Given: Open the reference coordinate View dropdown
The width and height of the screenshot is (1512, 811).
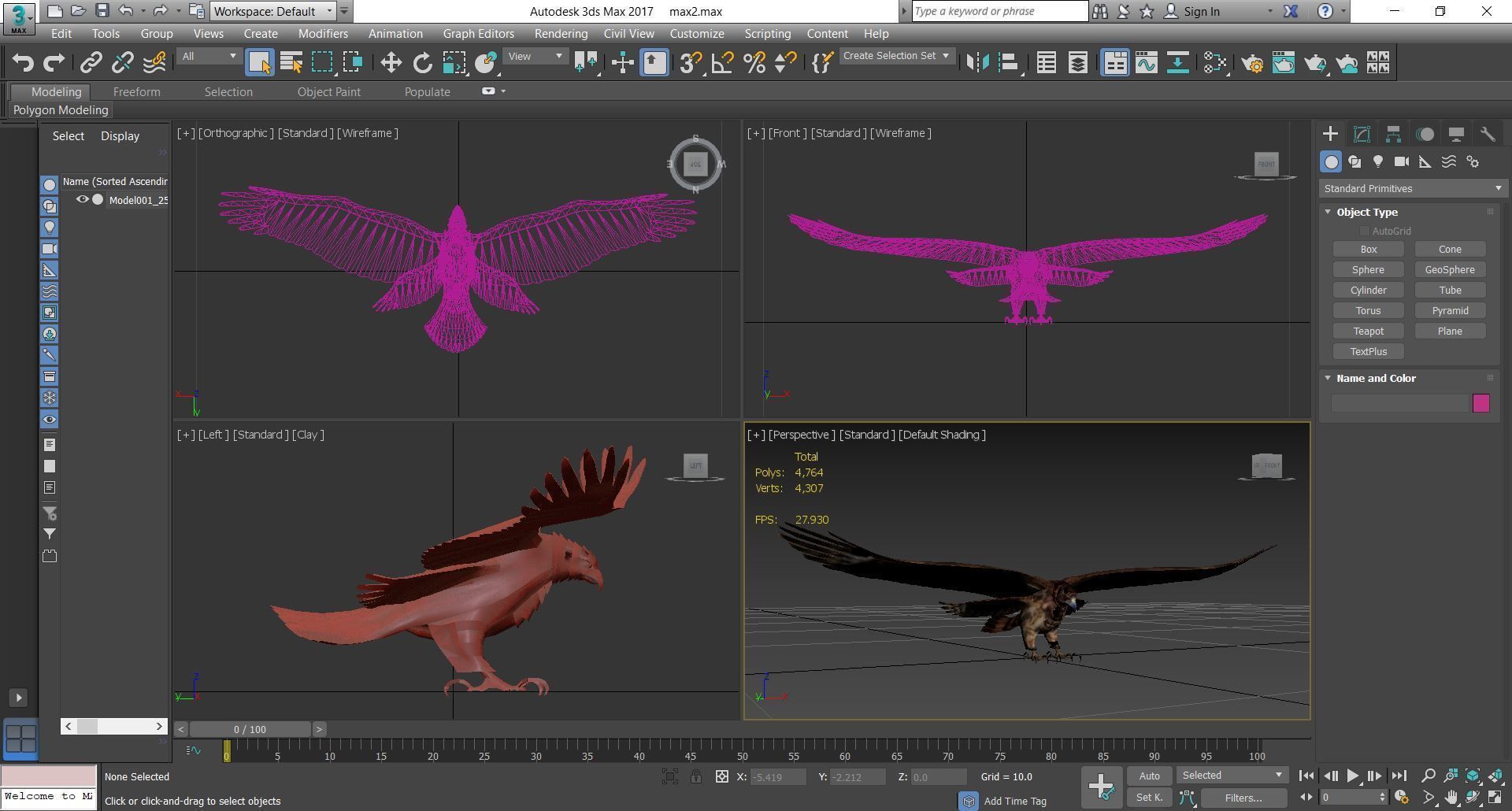Looking at the screenshot, I should tap(535, 56).
